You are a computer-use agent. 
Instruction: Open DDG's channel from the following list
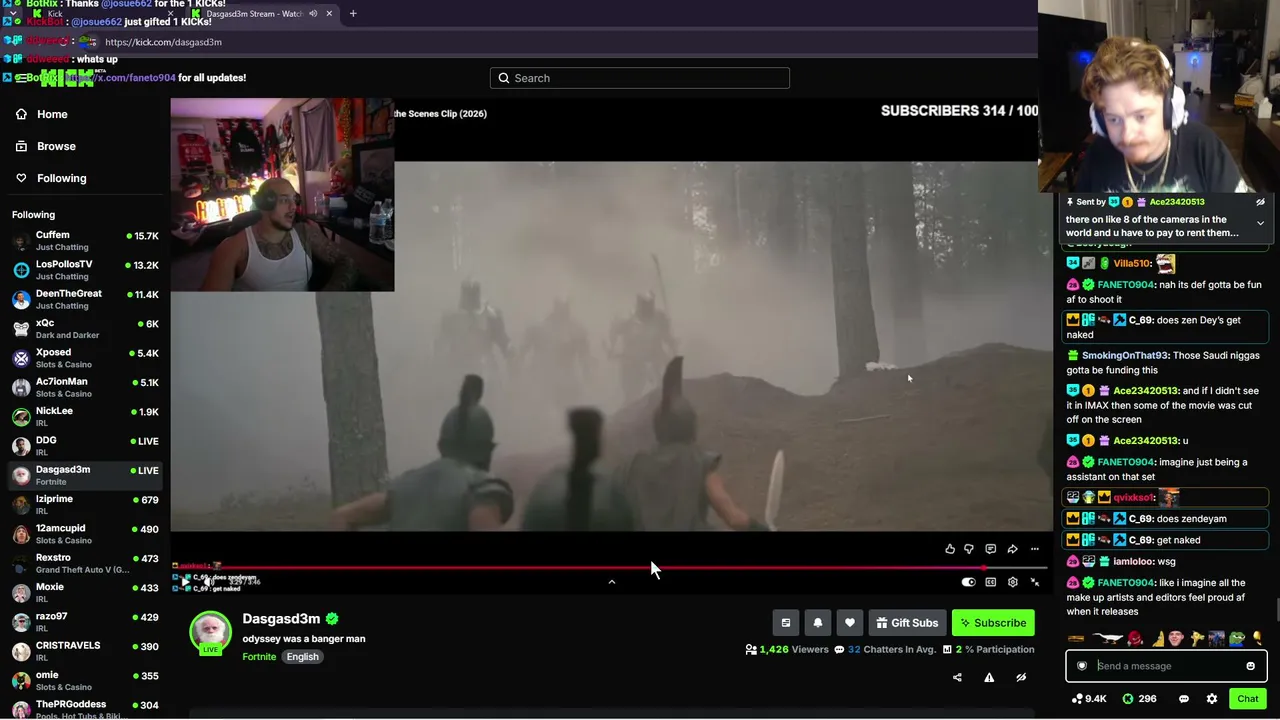point(85,446)
